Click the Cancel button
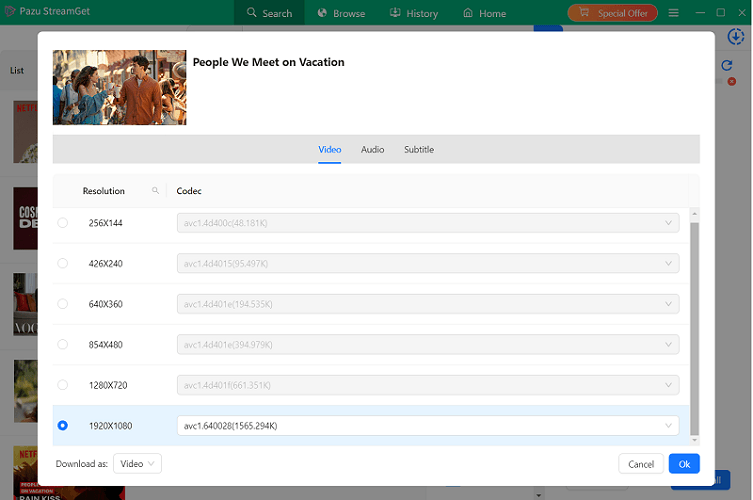 tap(641, 464)
